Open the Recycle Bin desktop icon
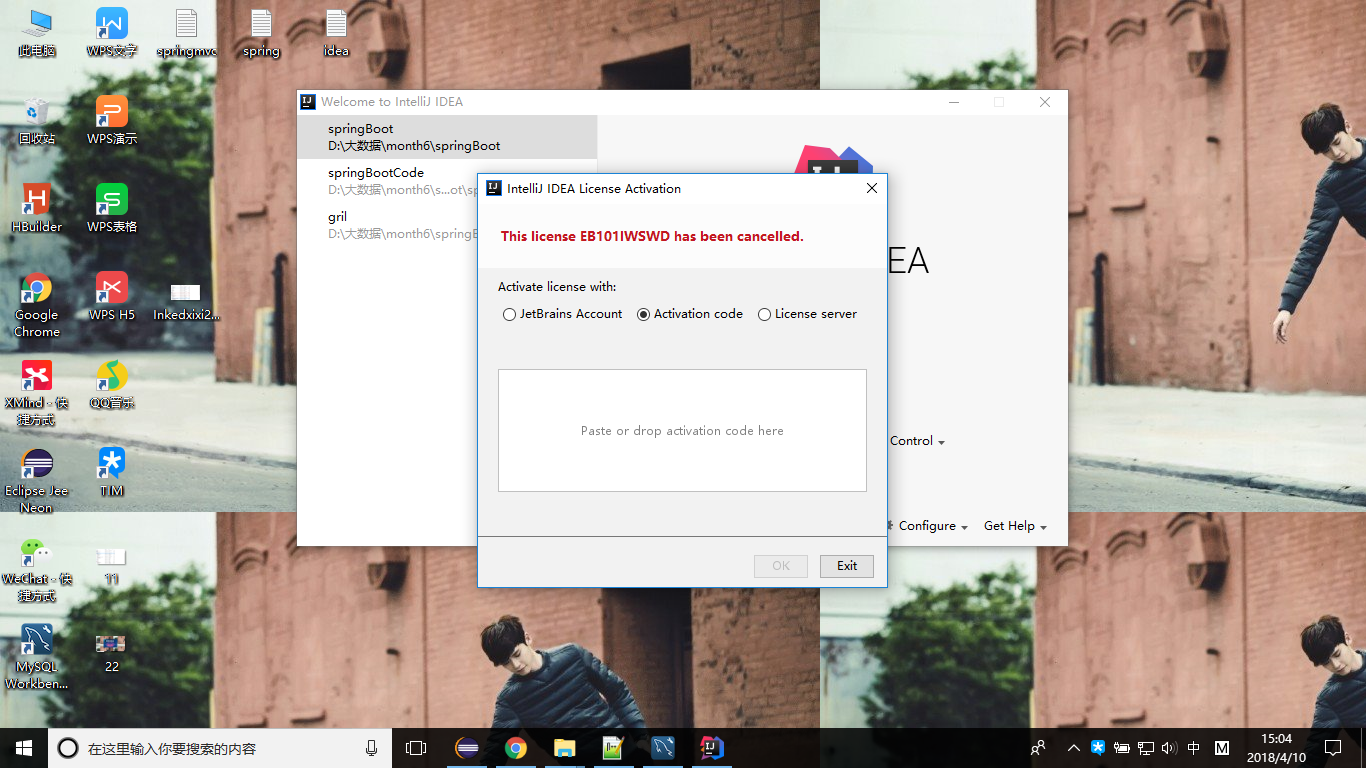The height and width of the screenshot is (768, 1366). 37,121
